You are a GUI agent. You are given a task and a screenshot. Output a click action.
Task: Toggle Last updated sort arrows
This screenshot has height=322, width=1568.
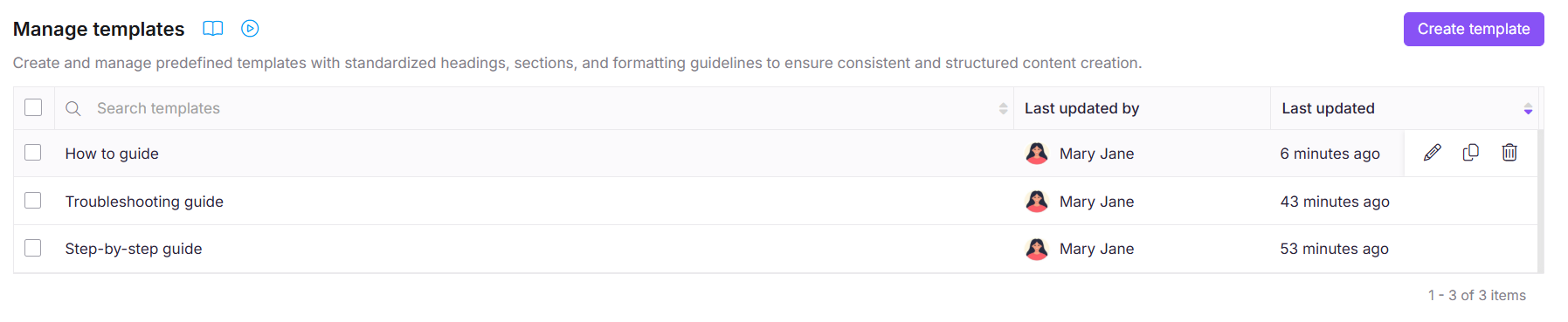[x=1528, y=109]
